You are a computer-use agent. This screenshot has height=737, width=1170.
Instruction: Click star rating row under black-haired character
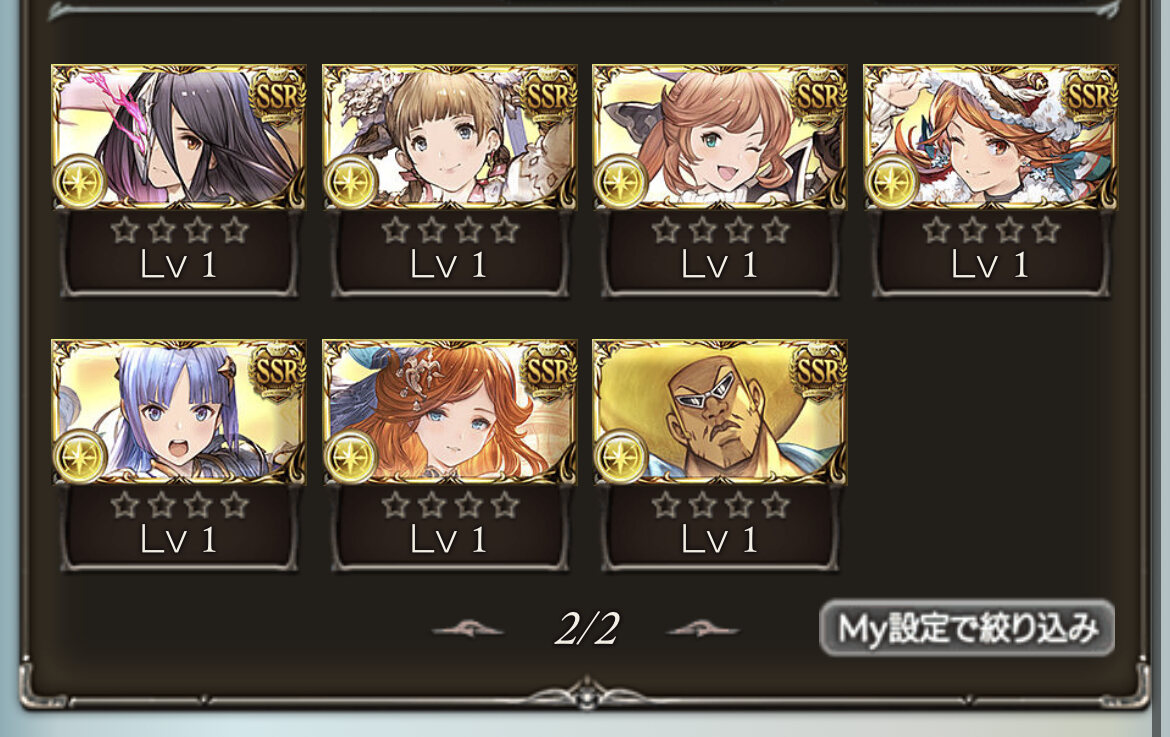[179, 230]
